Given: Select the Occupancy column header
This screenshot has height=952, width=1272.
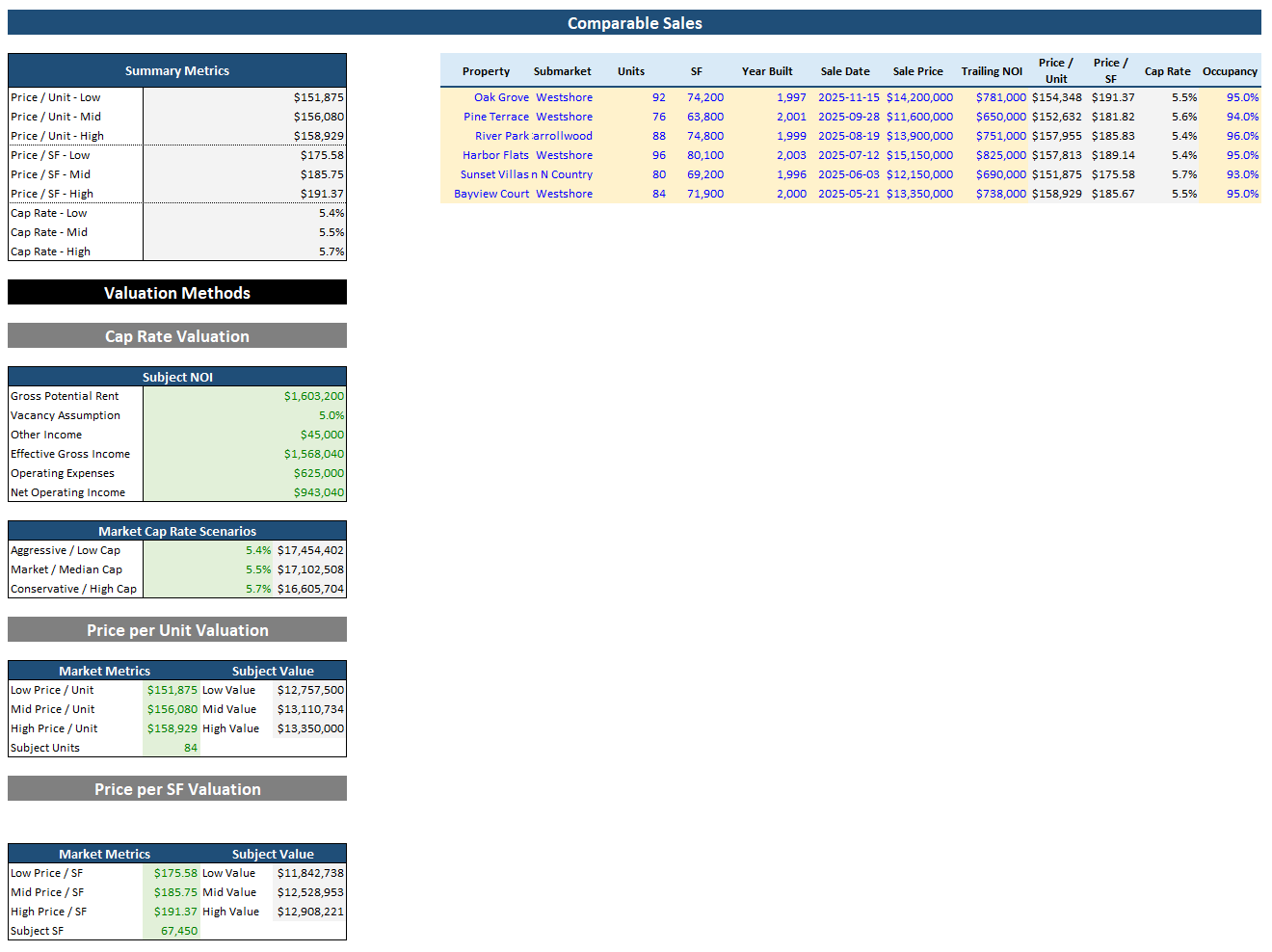Looking at the screenshot, I should (x=1230, y=70).
